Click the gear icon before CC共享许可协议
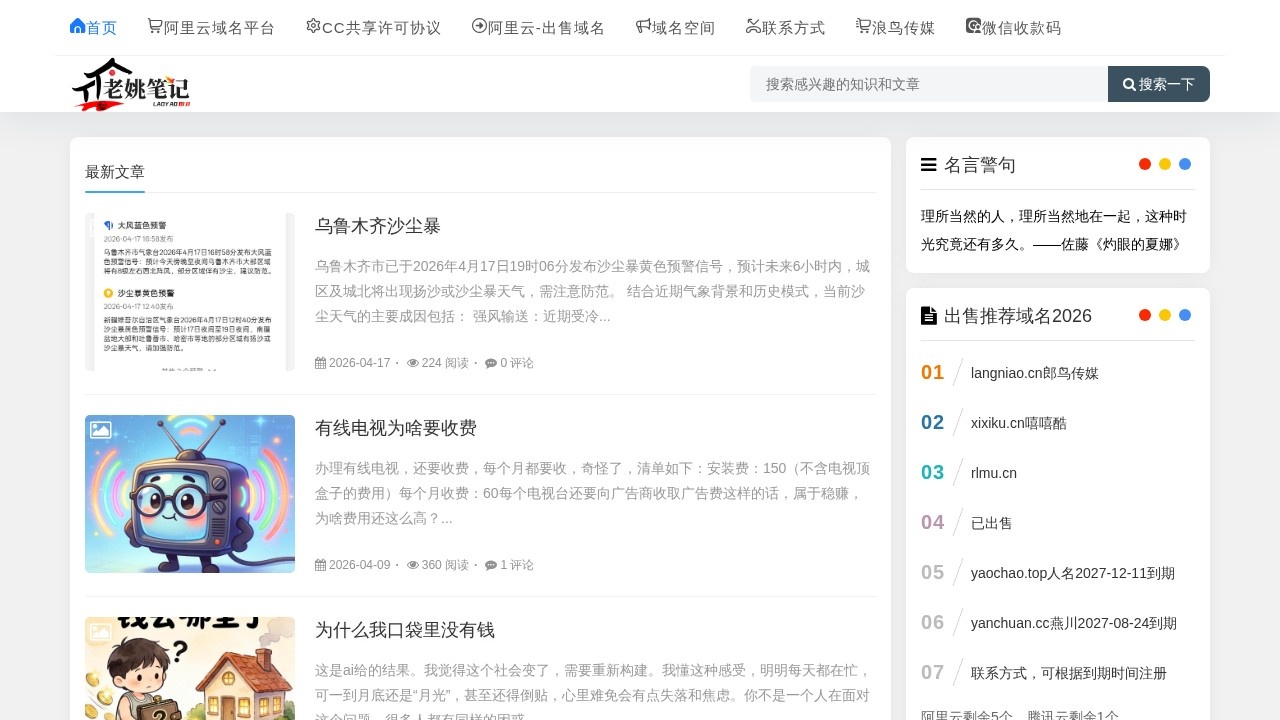Viewport: 1280px width, 720px height. [313, 26]
